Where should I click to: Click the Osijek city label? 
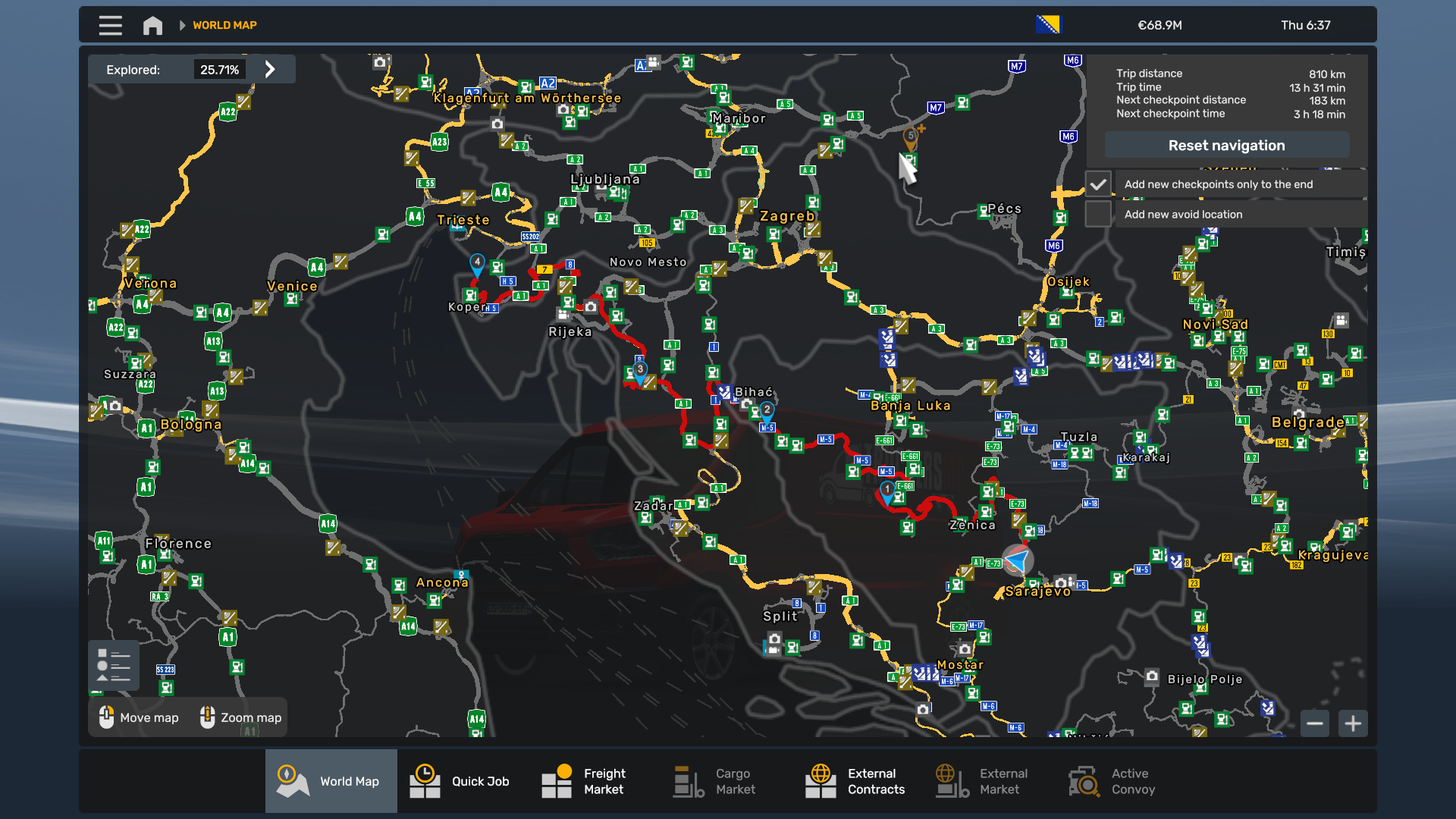pos(1068,281)
